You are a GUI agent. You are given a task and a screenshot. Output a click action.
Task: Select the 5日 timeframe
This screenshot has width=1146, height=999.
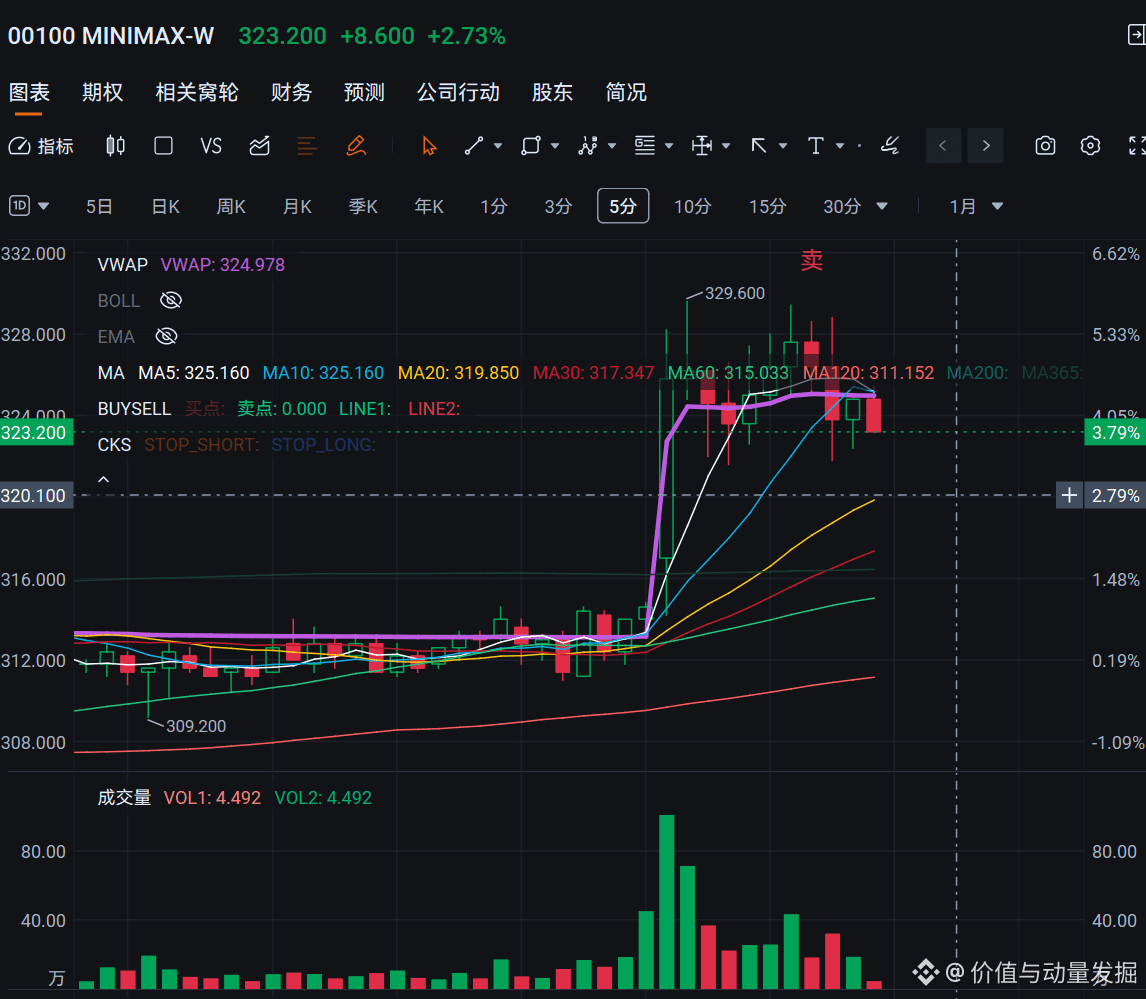tap(99, 207)
